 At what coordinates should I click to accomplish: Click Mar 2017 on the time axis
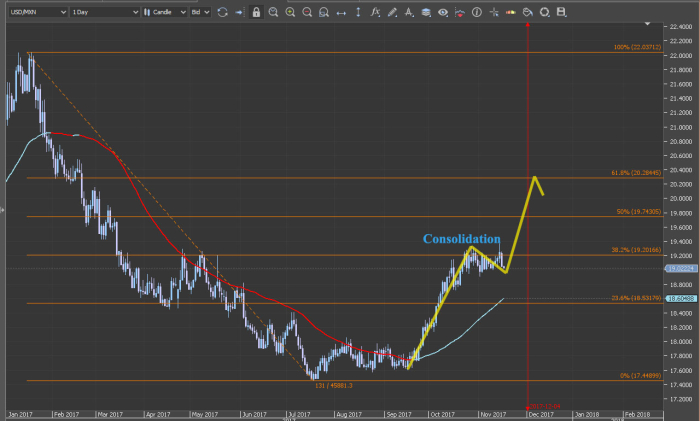coord(110,414)
